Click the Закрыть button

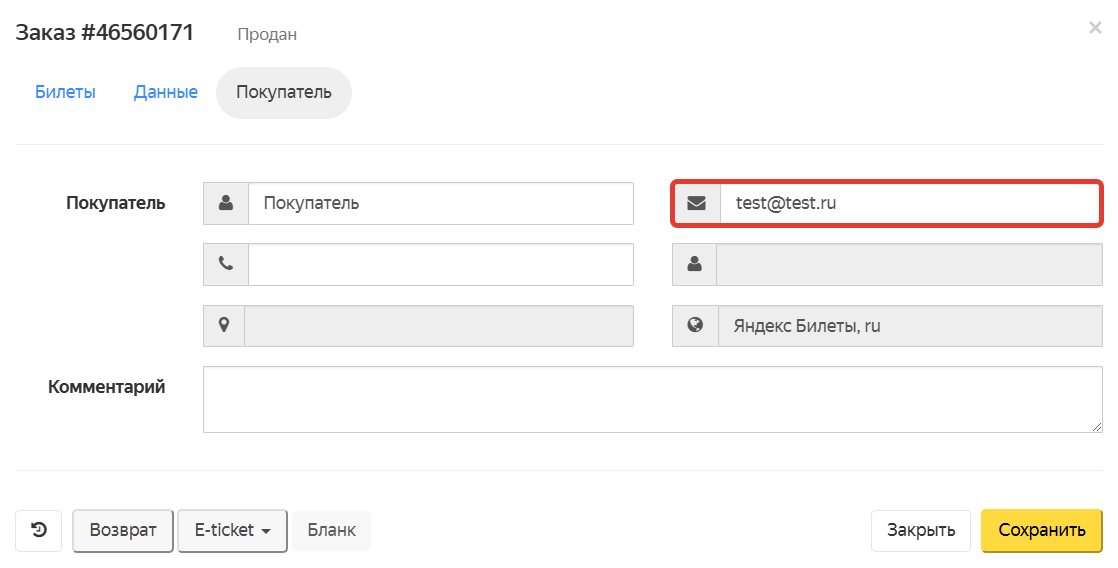921,530
